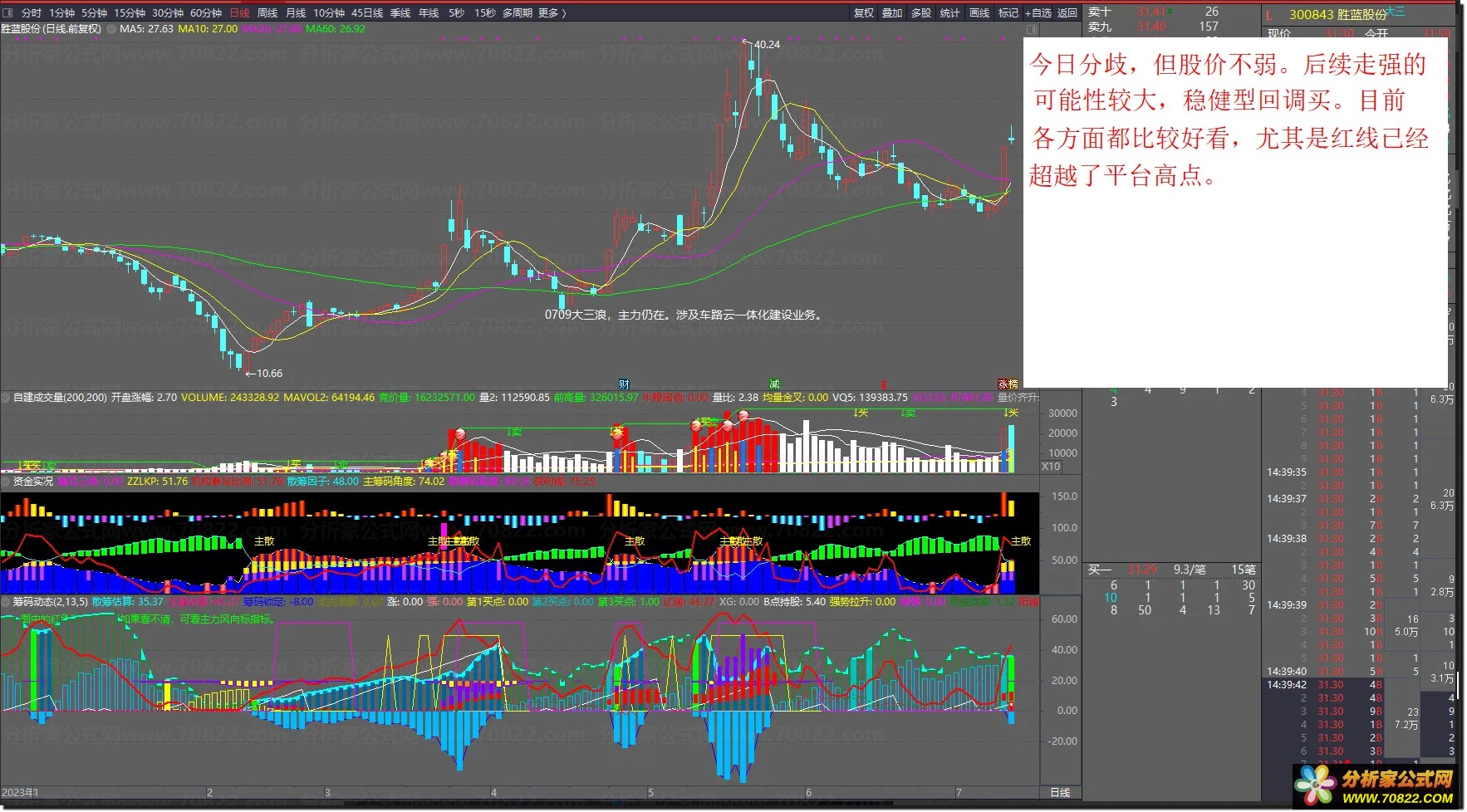This screenshot has width=1467, height=812.
Task: Click the MA10: 27.00 value label
Action: 208,28
